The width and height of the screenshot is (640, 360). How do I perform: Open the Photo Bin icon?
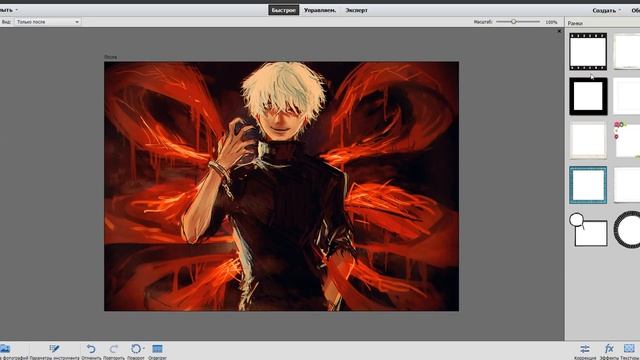click(x=5, y=349)
